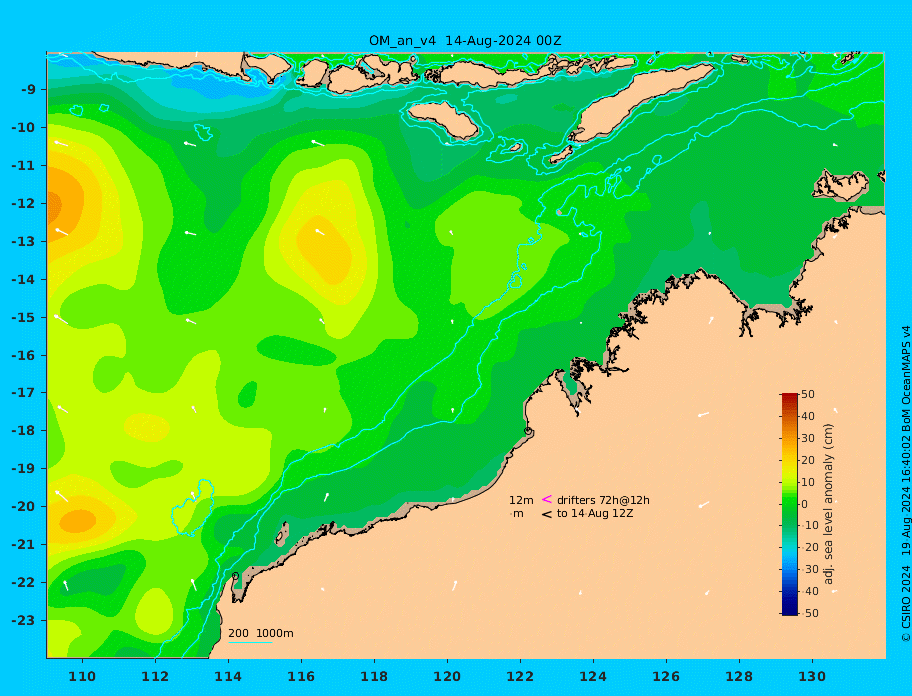Image resolution: width=912 pixels, height=696 pixels.
Task: Click longitude axis label '120'
Action: [x=447, y=677]
